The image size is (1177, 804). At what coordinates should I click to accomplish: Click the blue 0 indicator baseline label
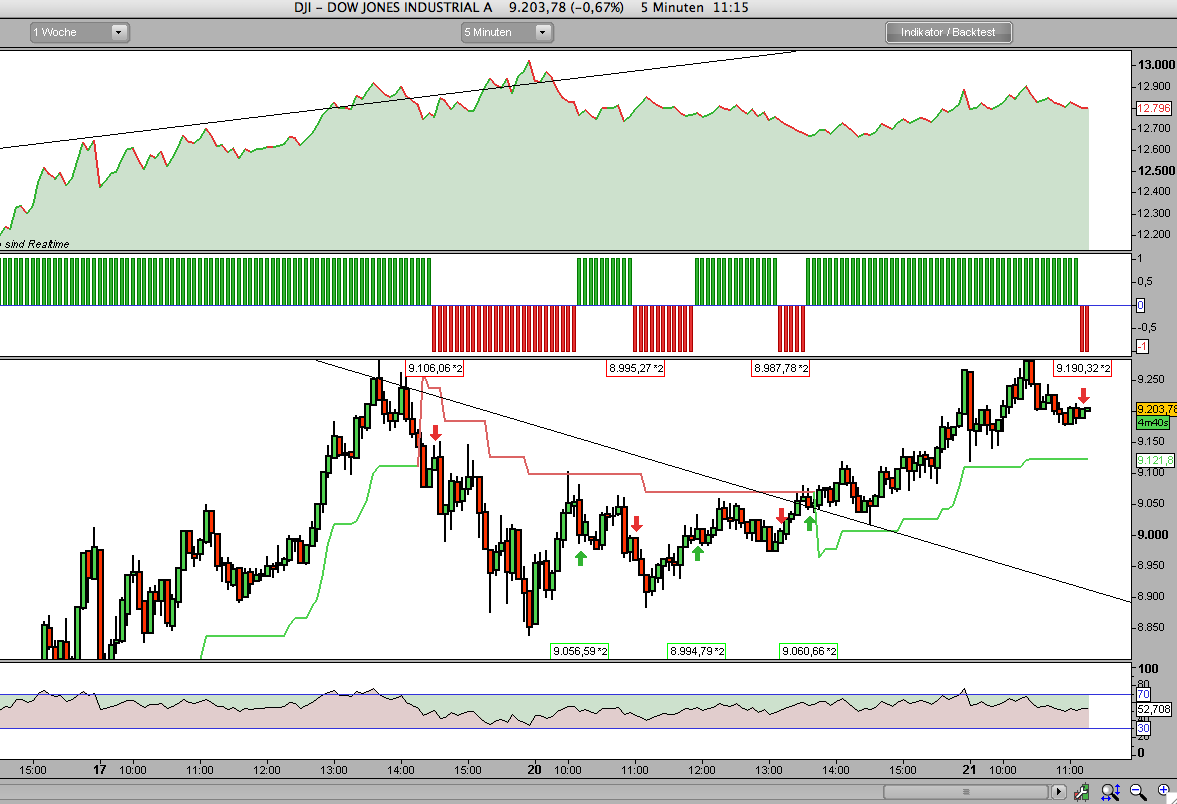pos(1140,306)
